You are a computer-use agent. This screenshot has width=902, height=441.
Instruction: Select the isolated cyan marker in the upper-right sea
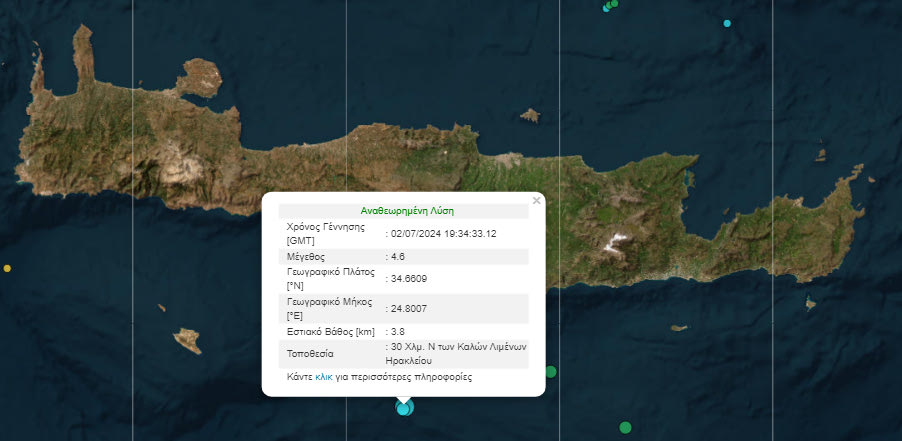[727, 23]
